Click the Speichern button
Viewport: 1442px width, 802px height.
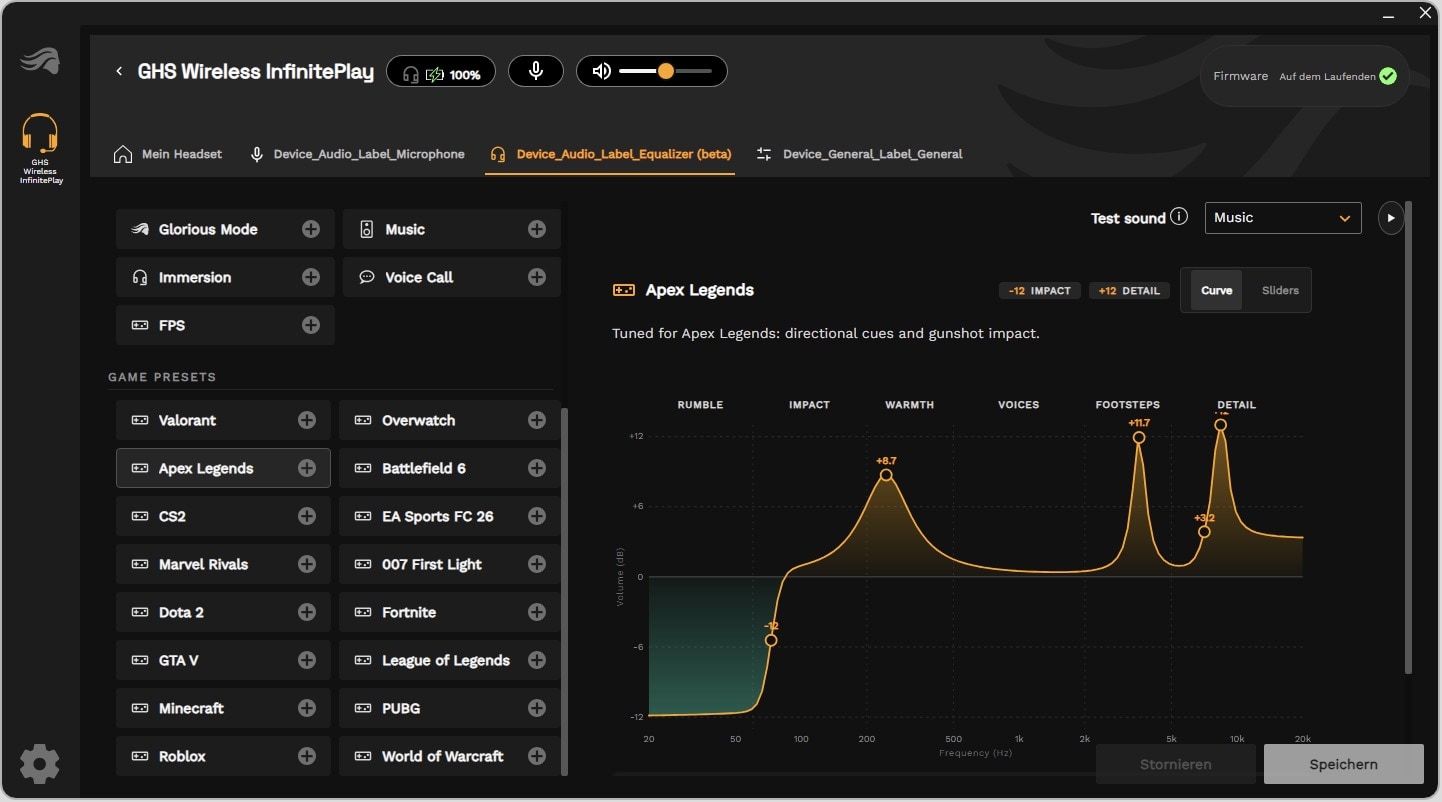[x=1343, y=764]
